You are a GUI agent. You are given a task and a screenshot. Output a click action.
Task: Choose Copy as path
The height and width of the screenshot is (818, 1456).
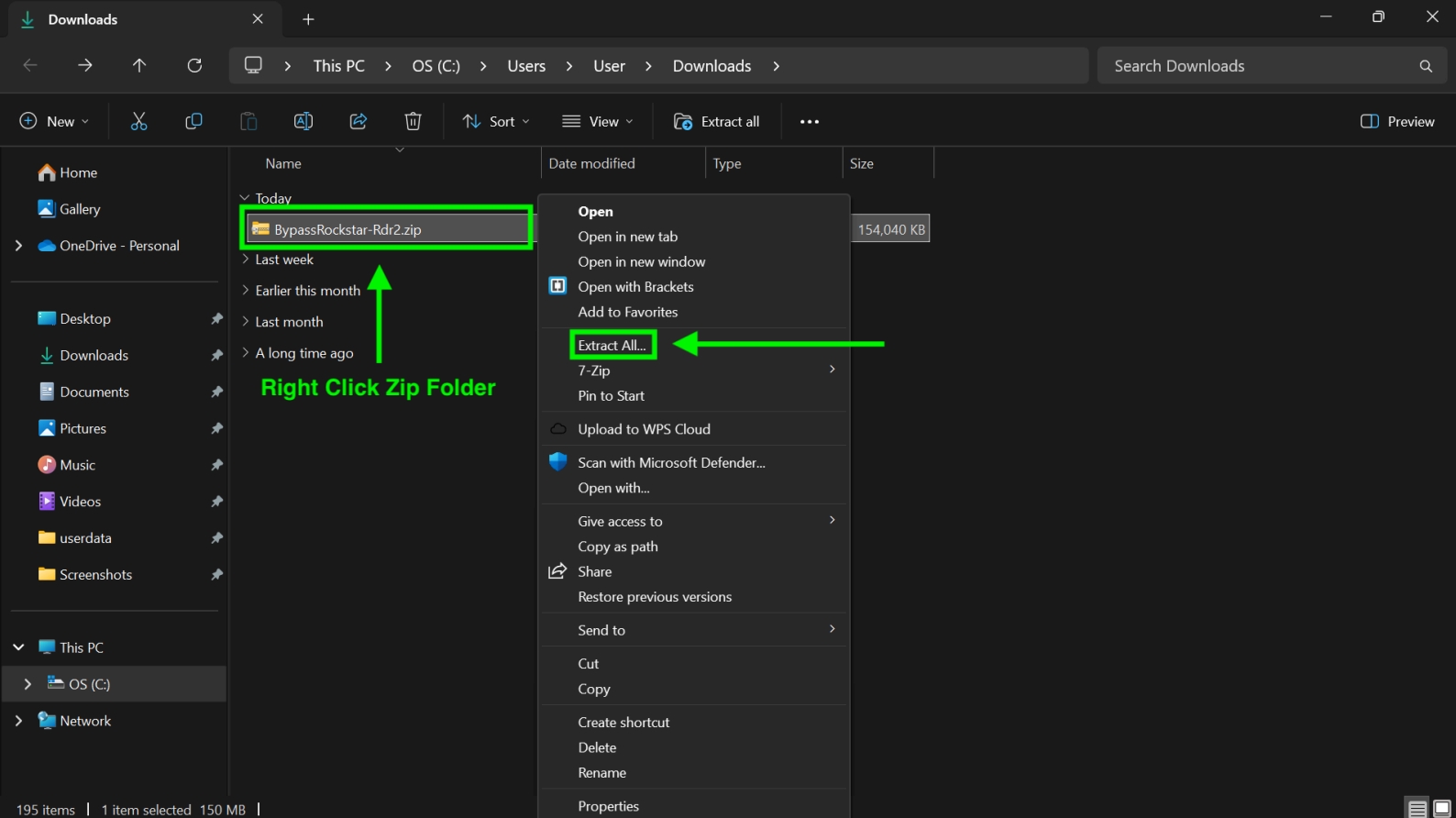click(695, 547)
